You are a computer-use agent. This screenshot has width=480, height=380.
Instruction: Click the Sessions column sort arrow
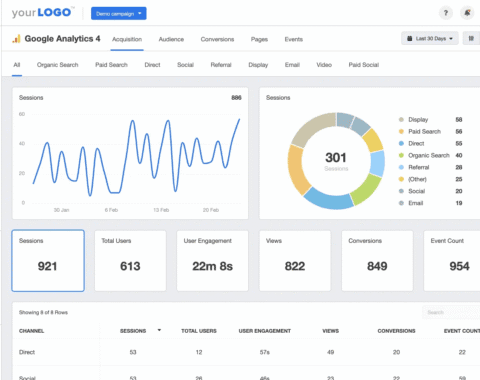pyautogui.click(x=159, y=330)
